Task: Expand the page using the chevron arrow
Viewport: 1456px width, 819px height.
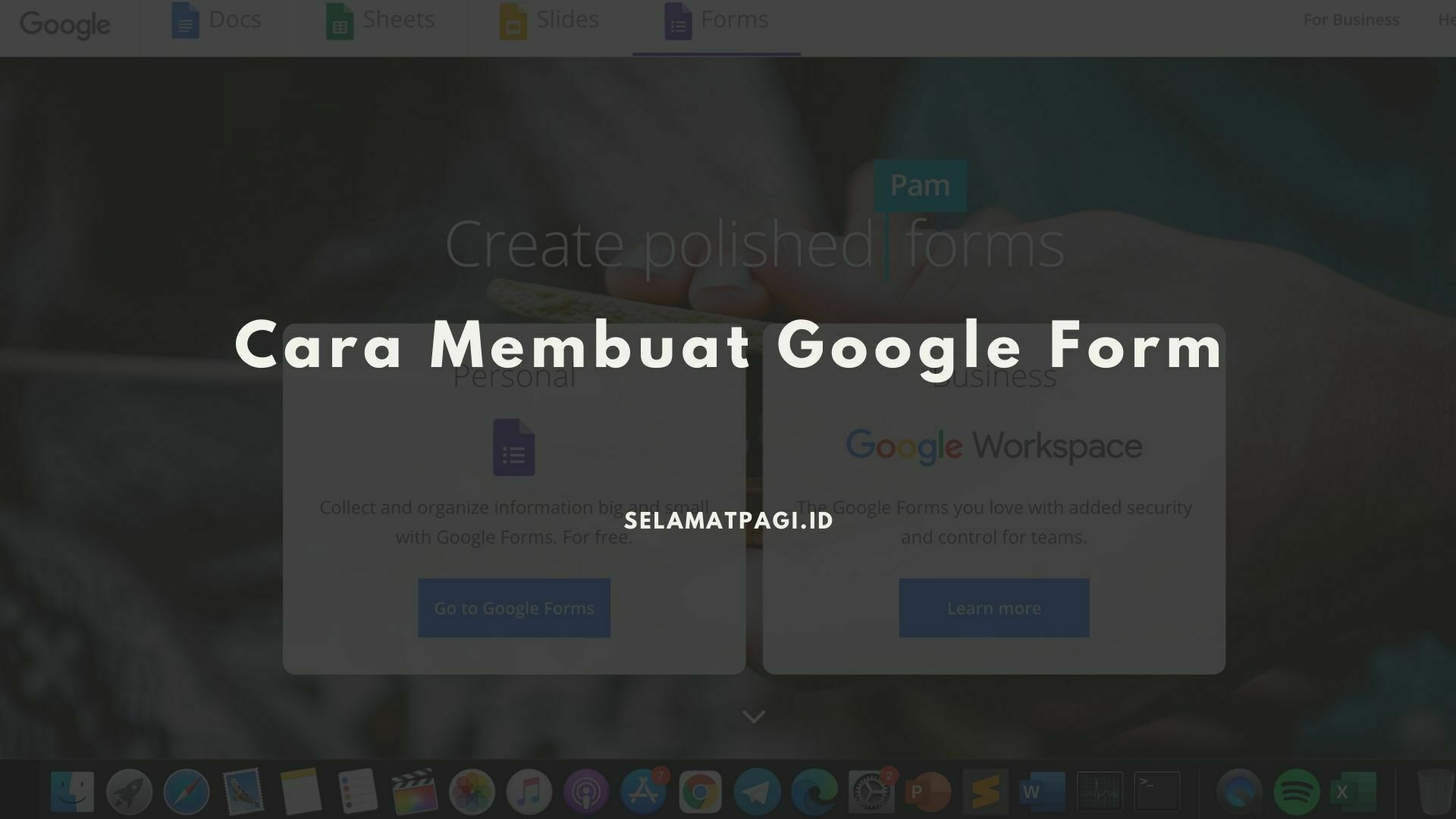Action: click(x=754, y=717)
